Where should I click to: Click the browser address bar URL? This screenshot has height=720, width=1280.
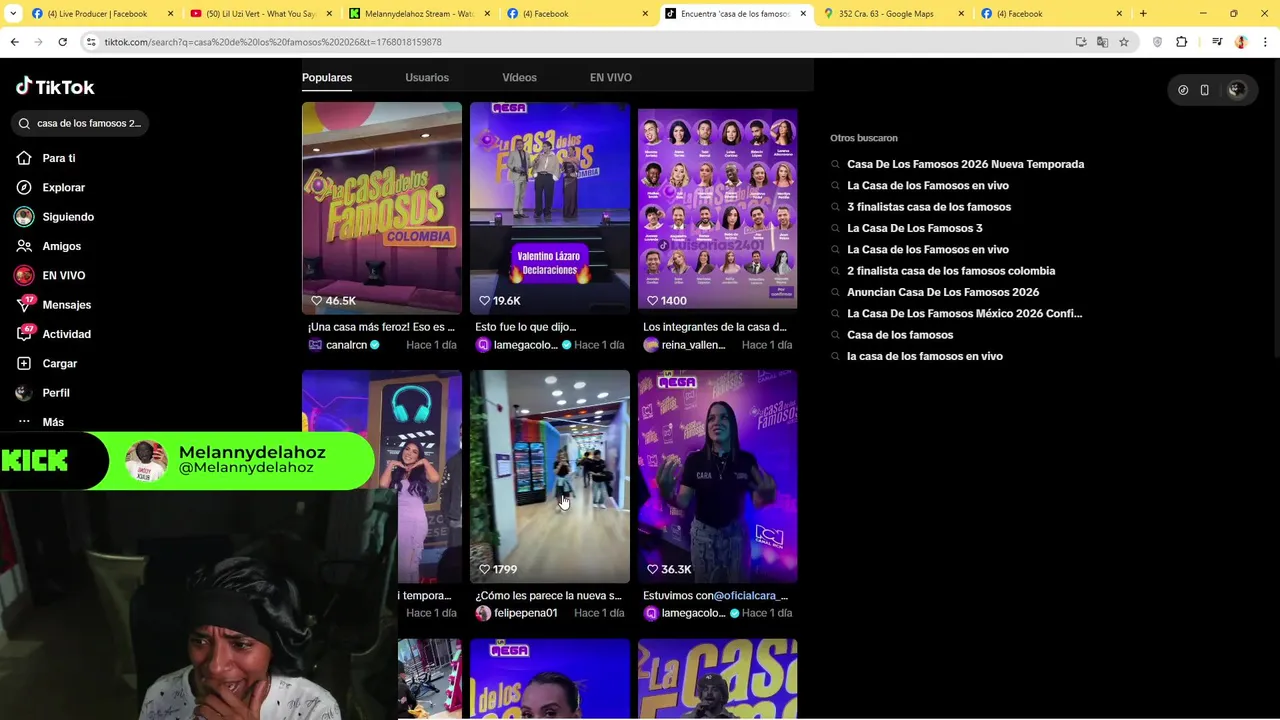pyautogui.click(x=273, y=42)
